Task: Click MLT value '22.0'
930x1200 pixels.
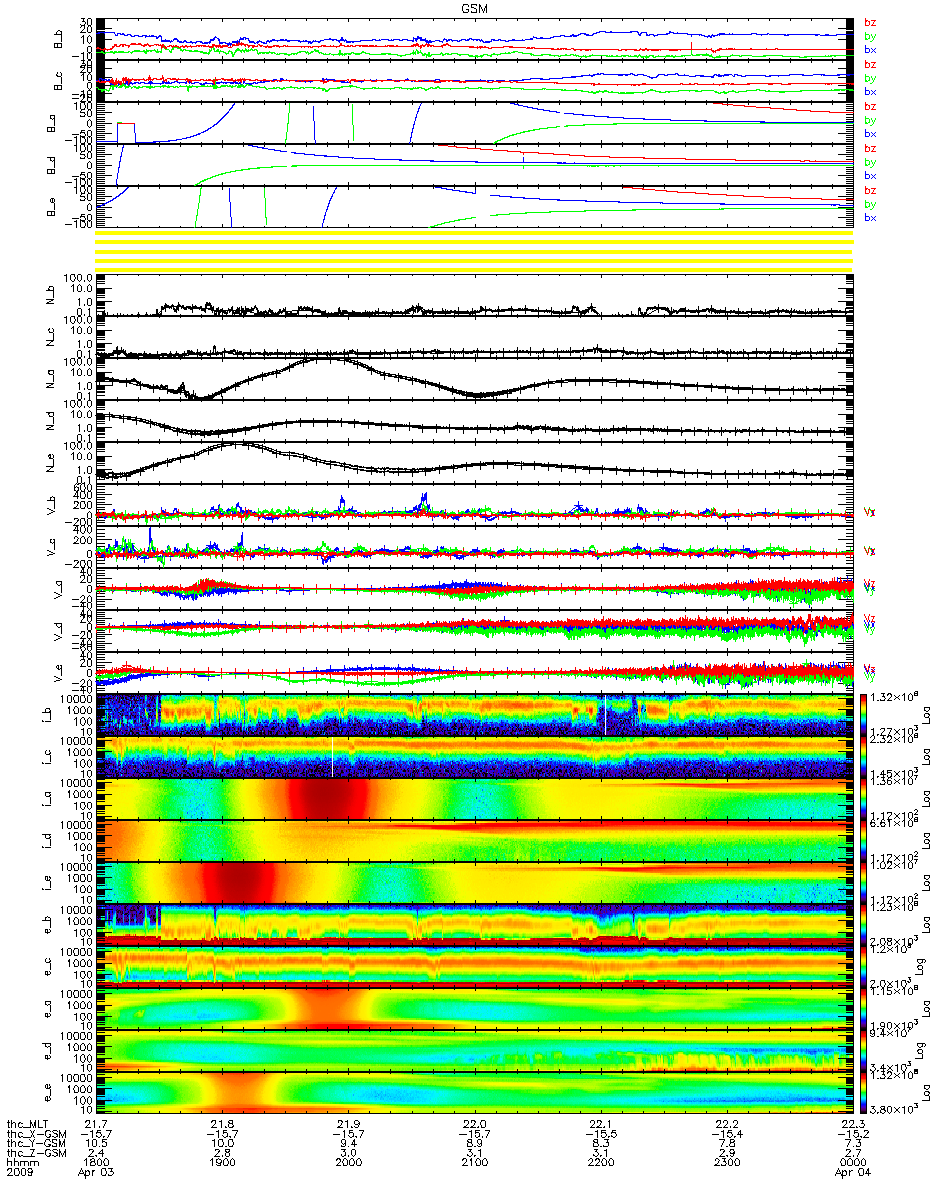Action: point(475,1124)
